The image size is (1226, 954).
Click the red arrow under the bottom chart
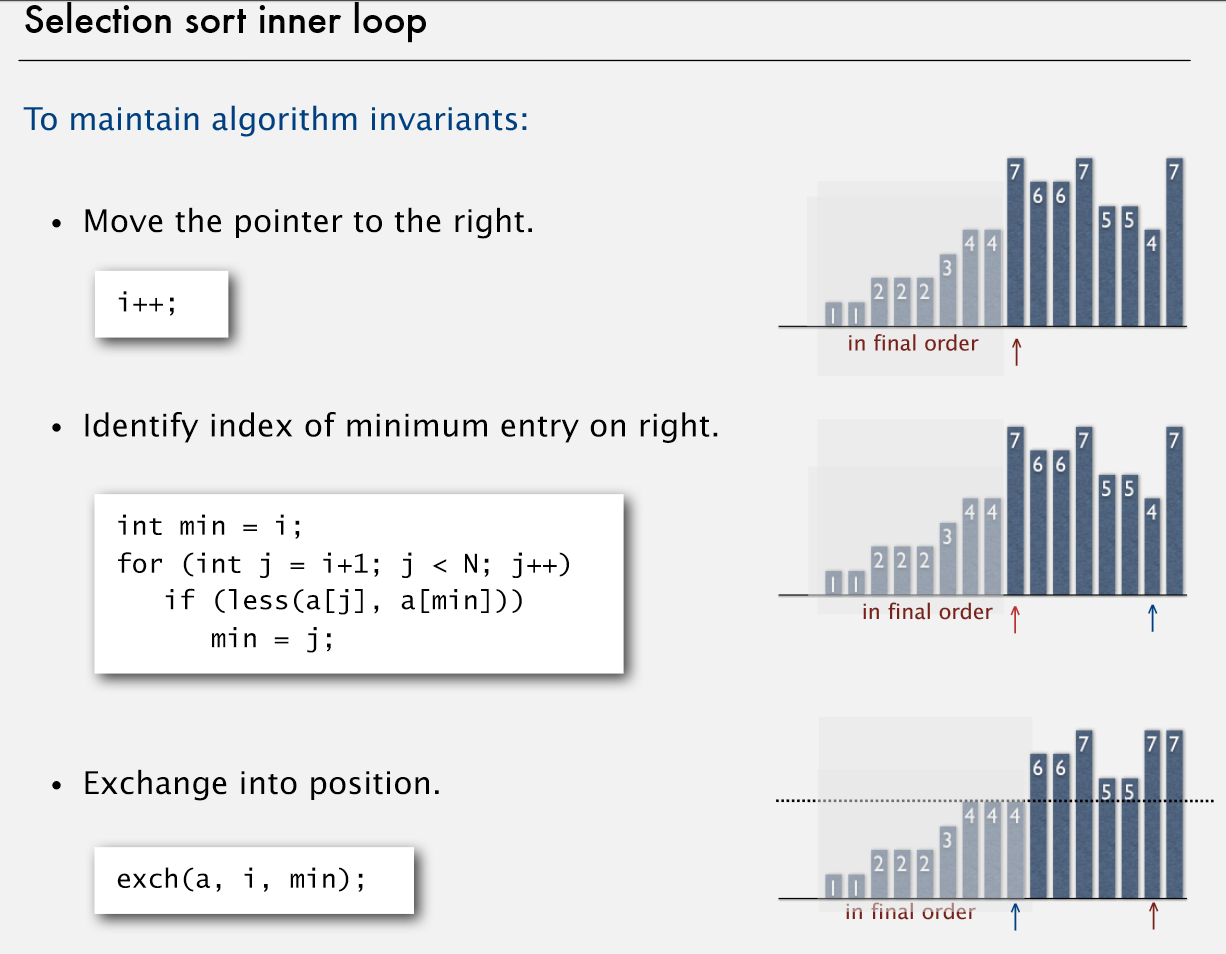pyautogui.click(x=1153, y=916)
